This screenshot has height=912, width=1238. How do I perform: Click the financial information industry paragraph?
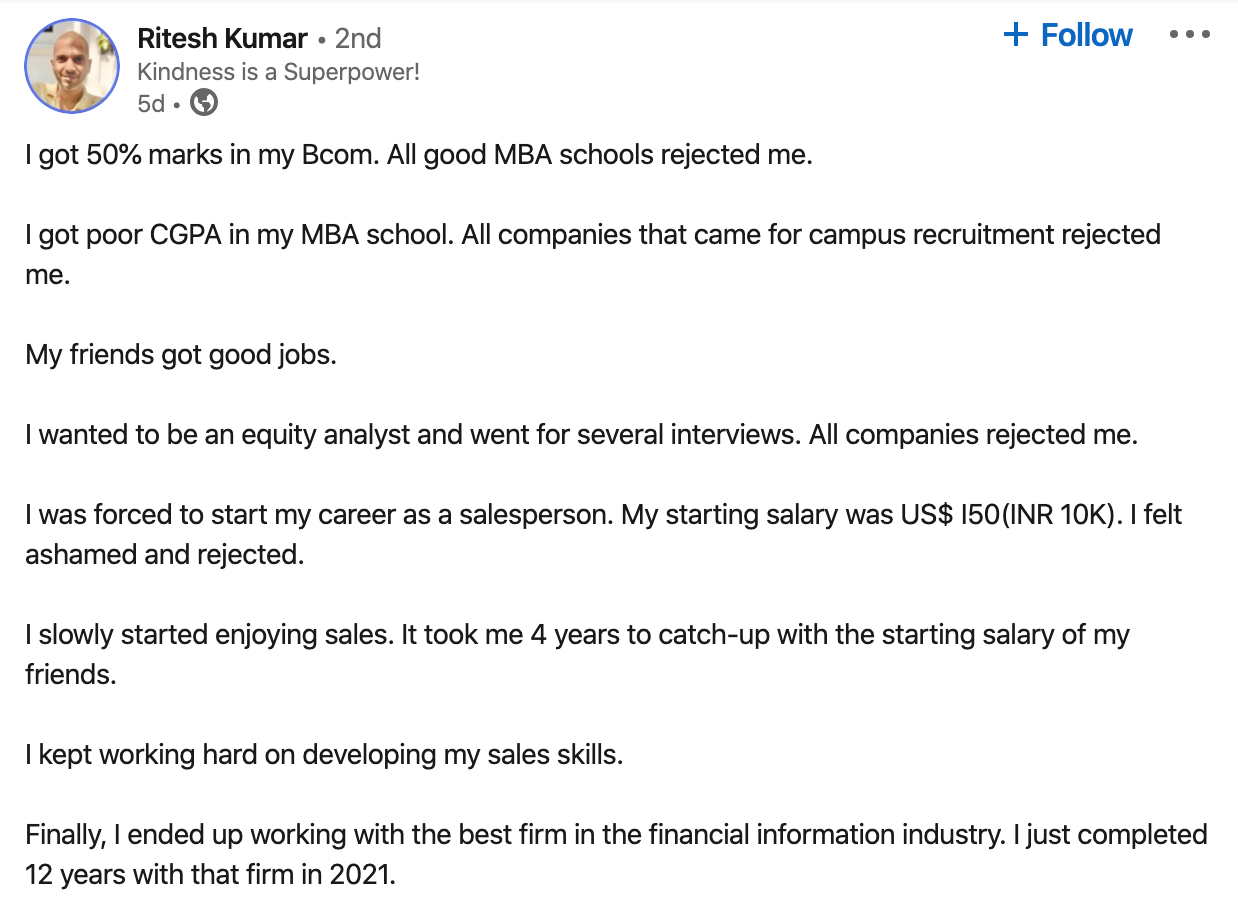tap(616, 834)
